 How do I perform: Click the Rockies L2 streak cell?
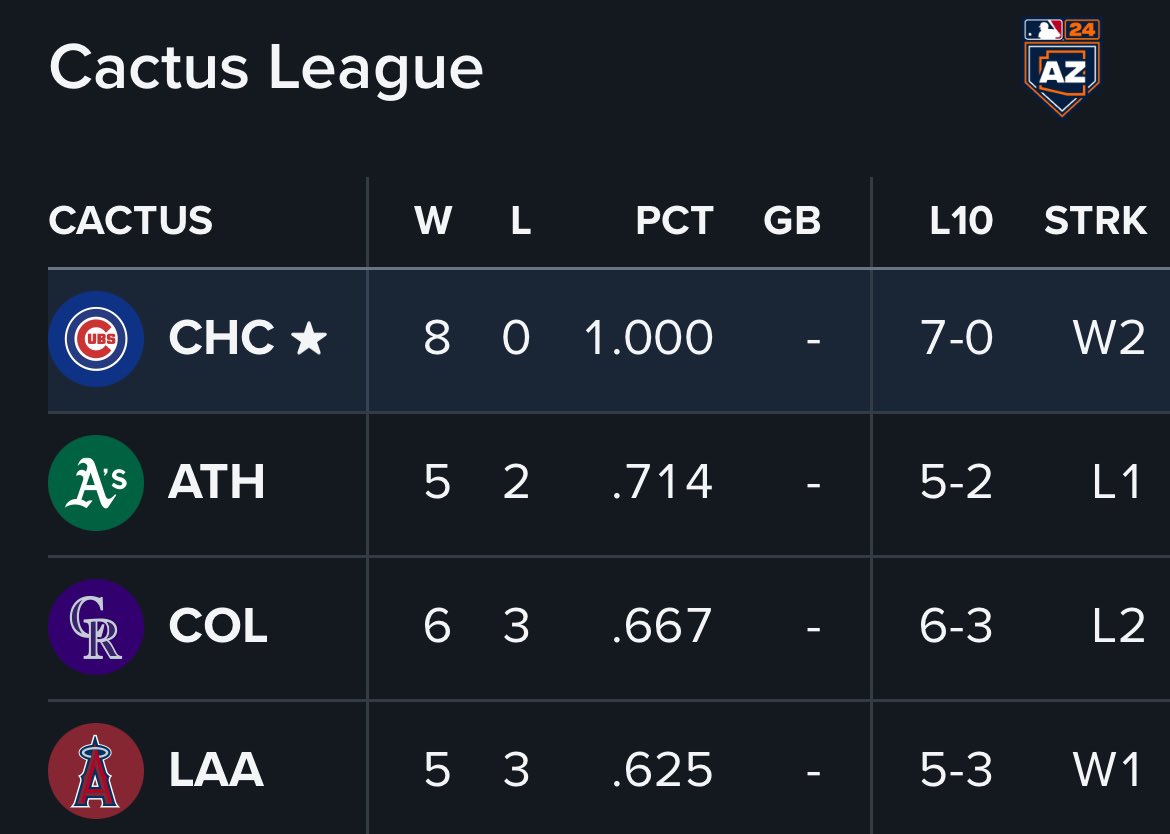click(x=1118, y=626)
